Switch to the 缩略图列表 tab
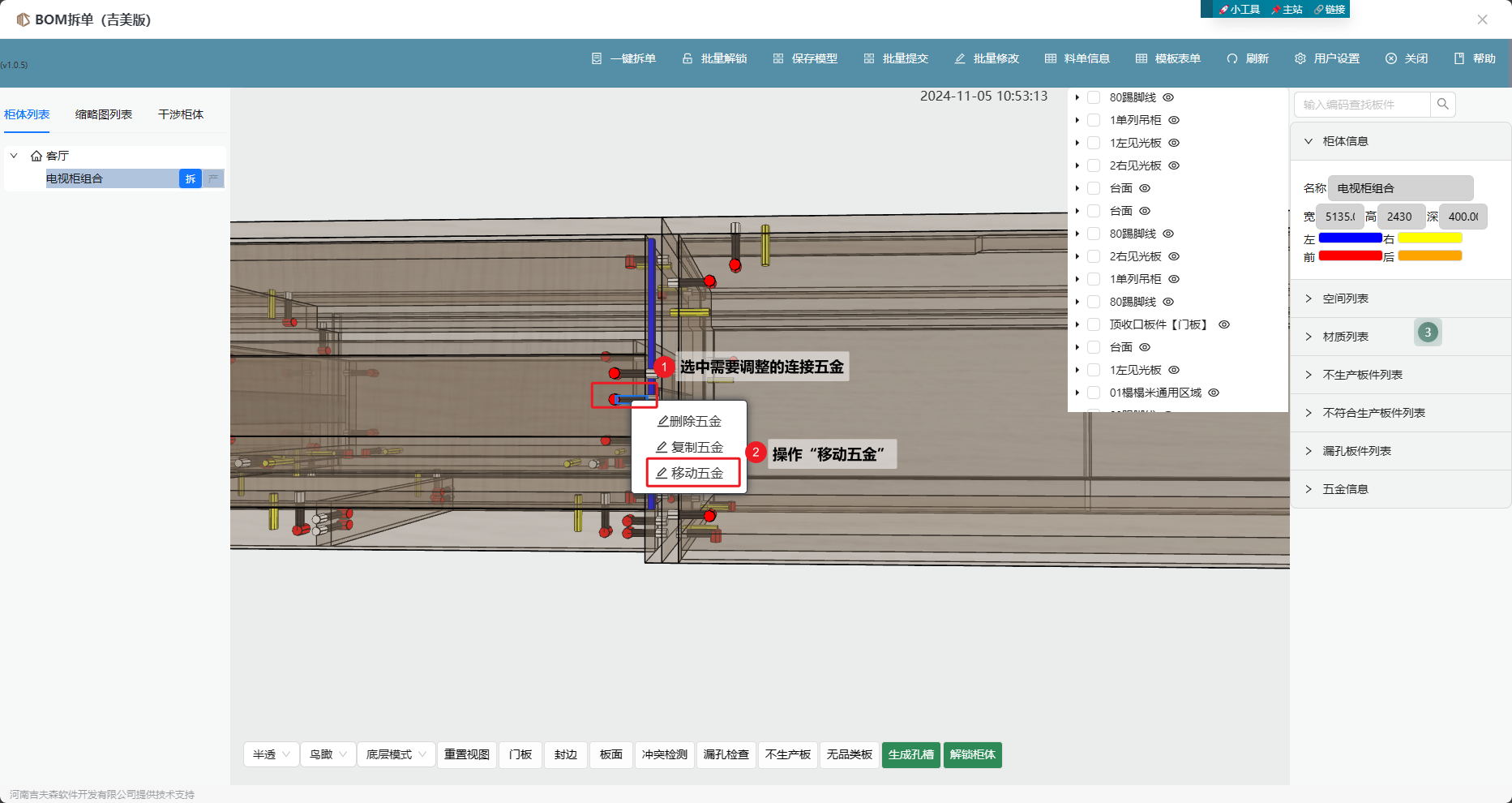 [x=104, y=114]
